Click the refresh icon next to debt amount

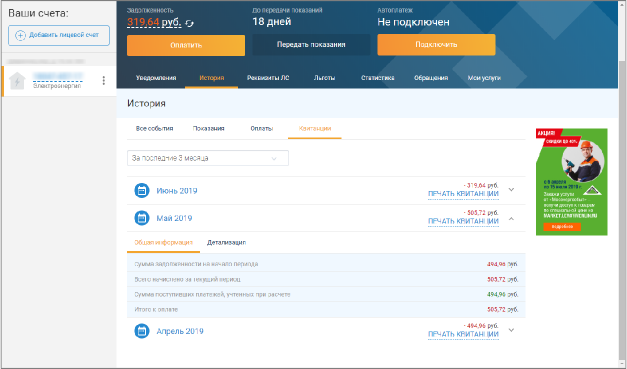click(x=190, y=24)
